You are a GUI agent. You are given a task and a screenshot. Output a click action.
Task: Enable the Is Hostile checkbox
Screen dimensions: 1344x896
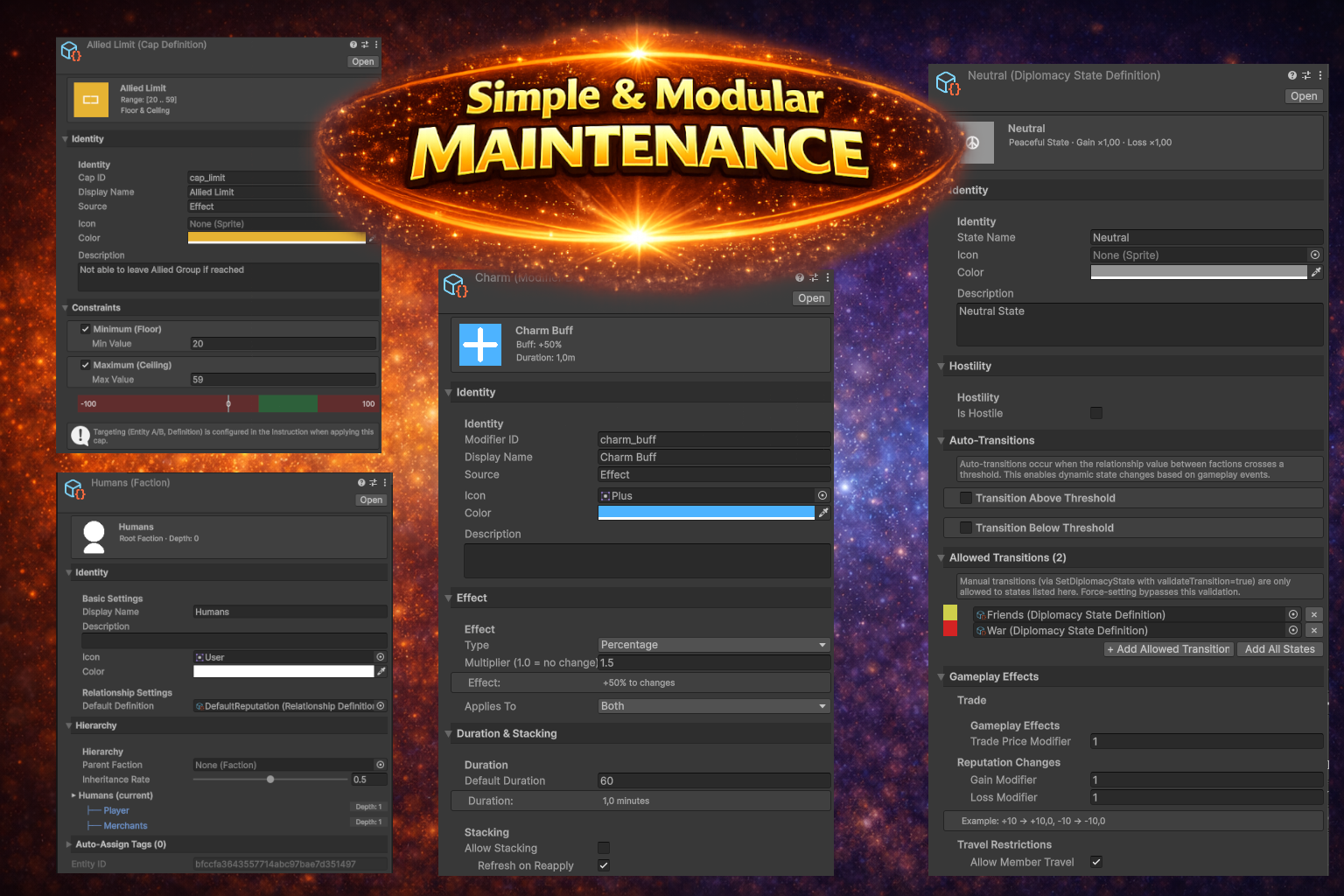pyautogui.click(x=1096, y=413)
